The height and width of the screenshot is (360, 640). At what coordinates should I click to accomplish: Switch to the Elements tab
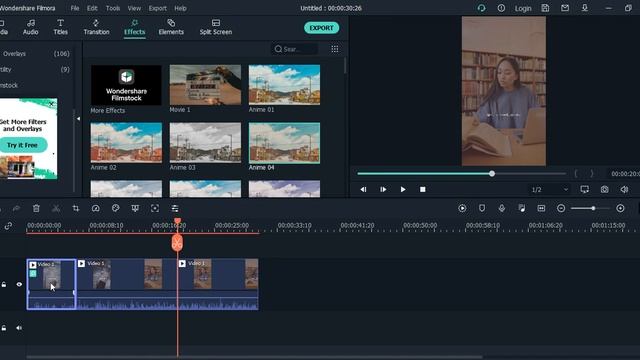pyautogui.click(x=171, y=27)
